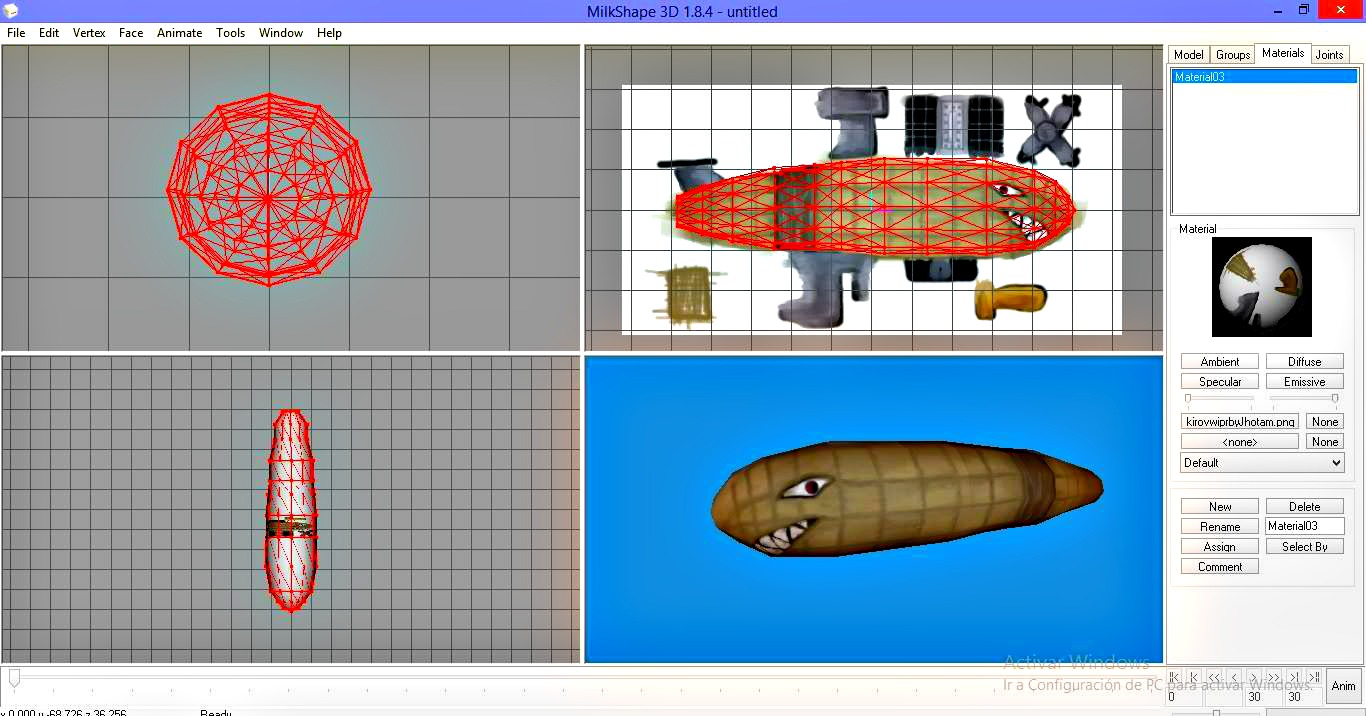
Task: Restore down the MilkShape window
Action: (x=1303, y=10)
